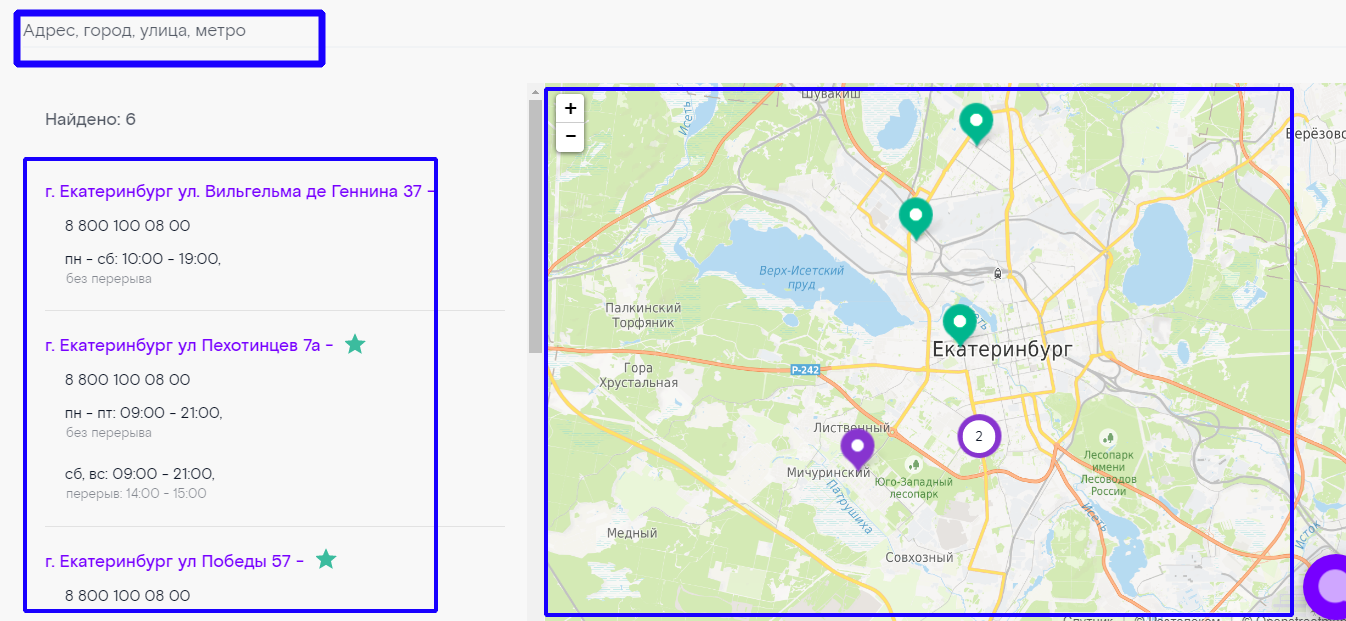Click the branch list vertical scrollbar thumb
The width and height of the screenshot is (1346, 621).
[535, 226]
